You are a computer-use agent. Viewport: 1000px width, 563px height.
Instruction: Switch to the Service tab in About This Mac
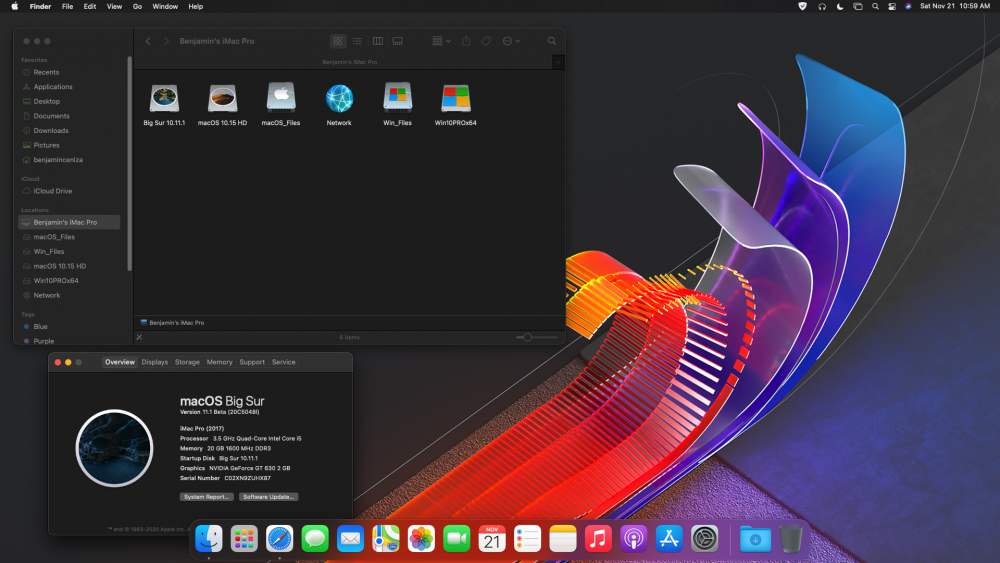(284, 362)
